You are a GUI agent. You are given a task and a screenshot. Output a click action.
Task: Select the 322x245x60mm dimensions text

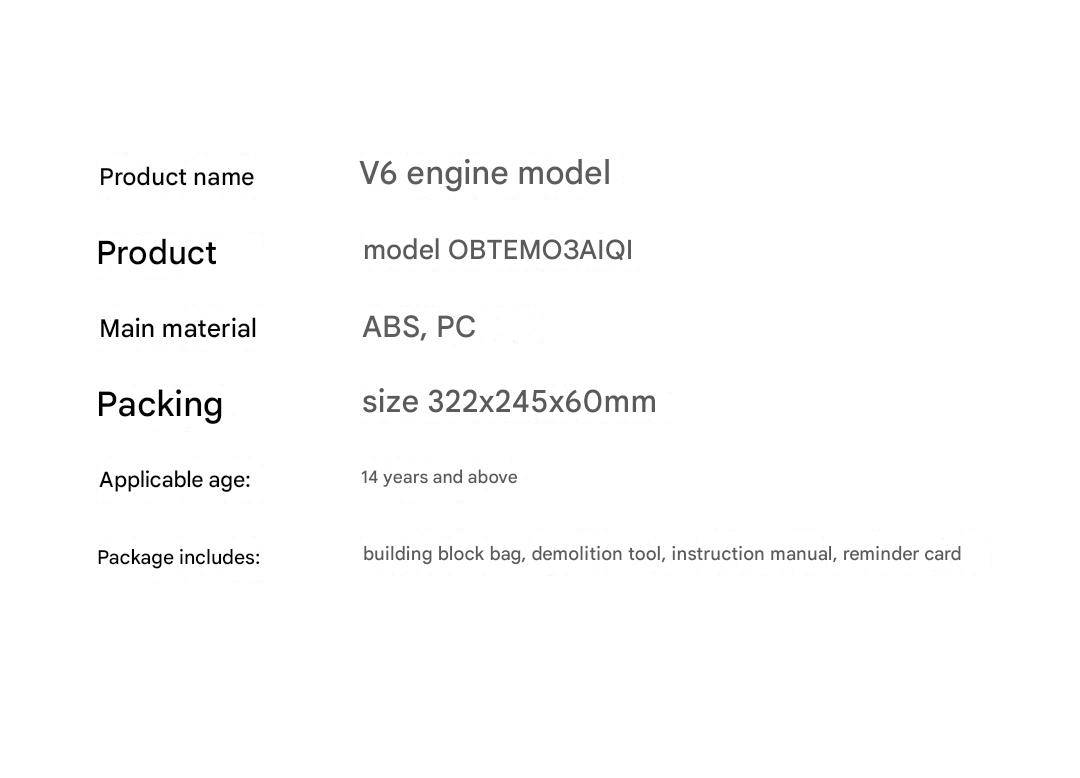click(542, 402)
